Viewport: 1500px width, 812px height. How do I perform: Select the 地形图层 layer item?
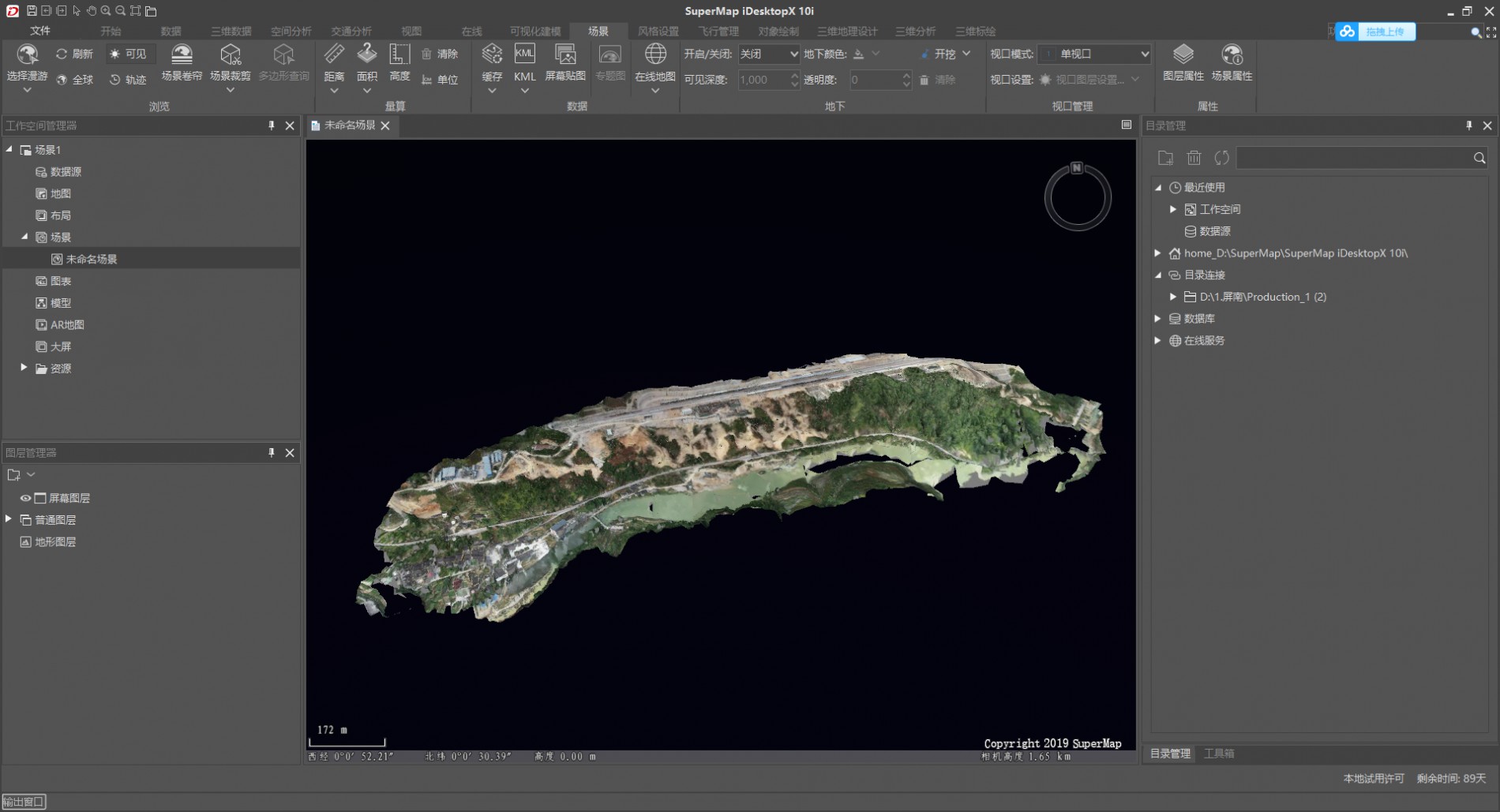click(x=55, y=541)
